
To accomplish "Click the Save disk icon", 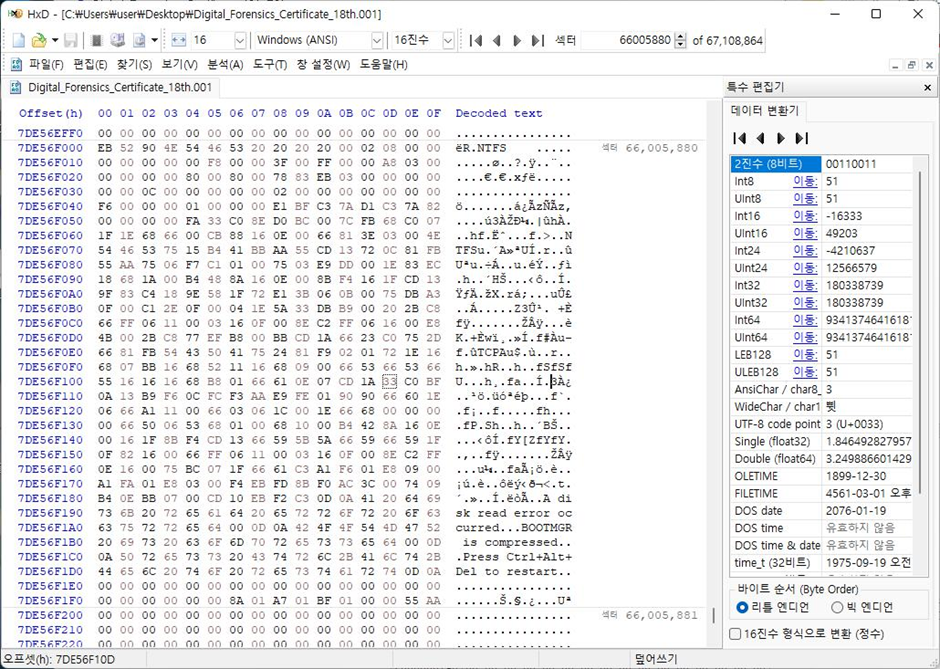I will coord(71,40).
